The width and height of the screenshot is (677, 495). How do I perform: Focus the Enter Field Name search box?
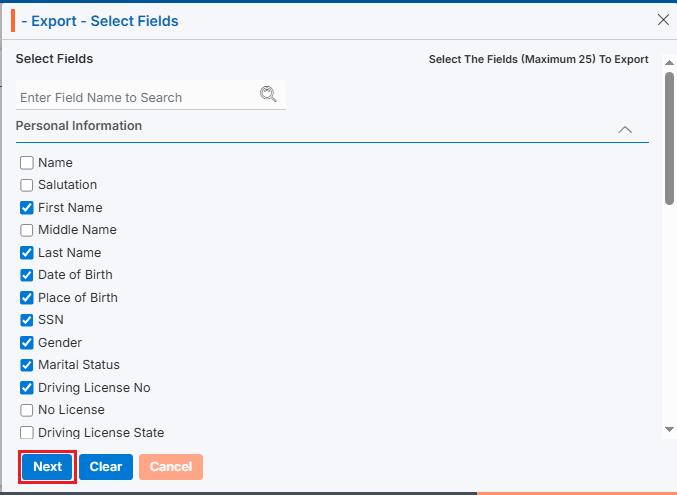(x=135, y=97)
